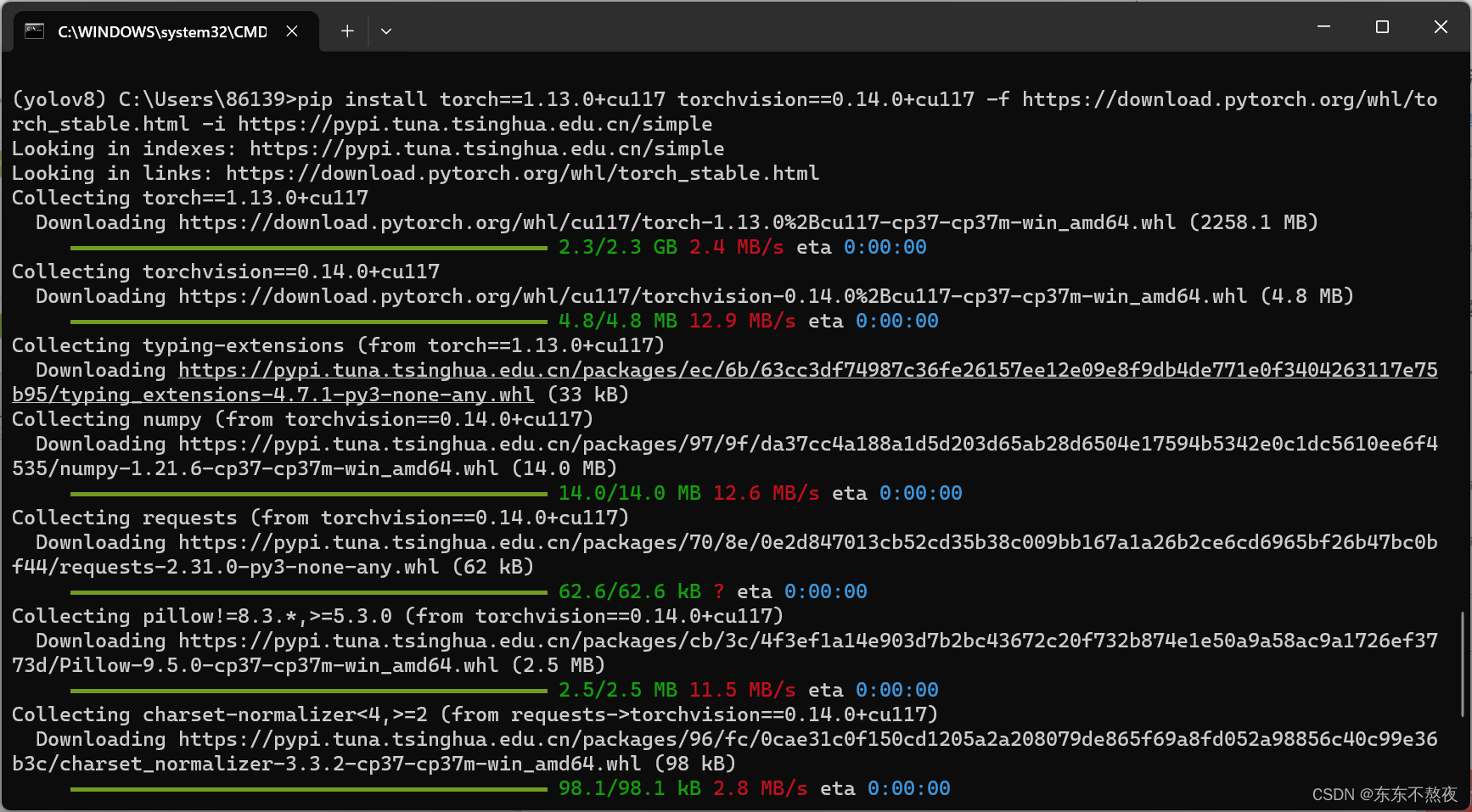Click 'Collecting torch==1.13.0+cu117' line
Image resolution: width=1472 pixels, height=812 pixels.
click(x=190, y=198)
